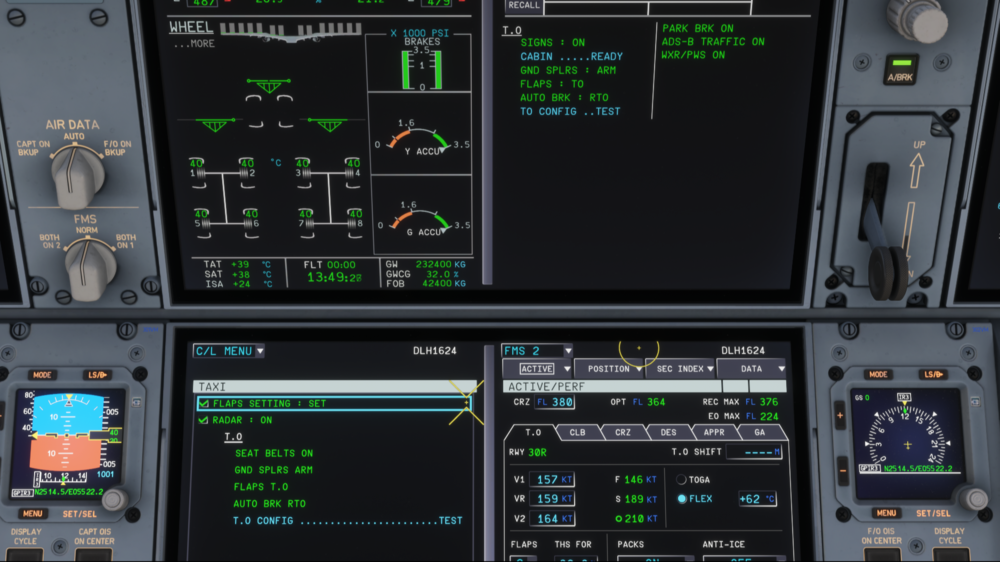Viewport: 1000px width, 562px height.
Task: Switch to the CRZ performance tab
Action: [623, 433]
